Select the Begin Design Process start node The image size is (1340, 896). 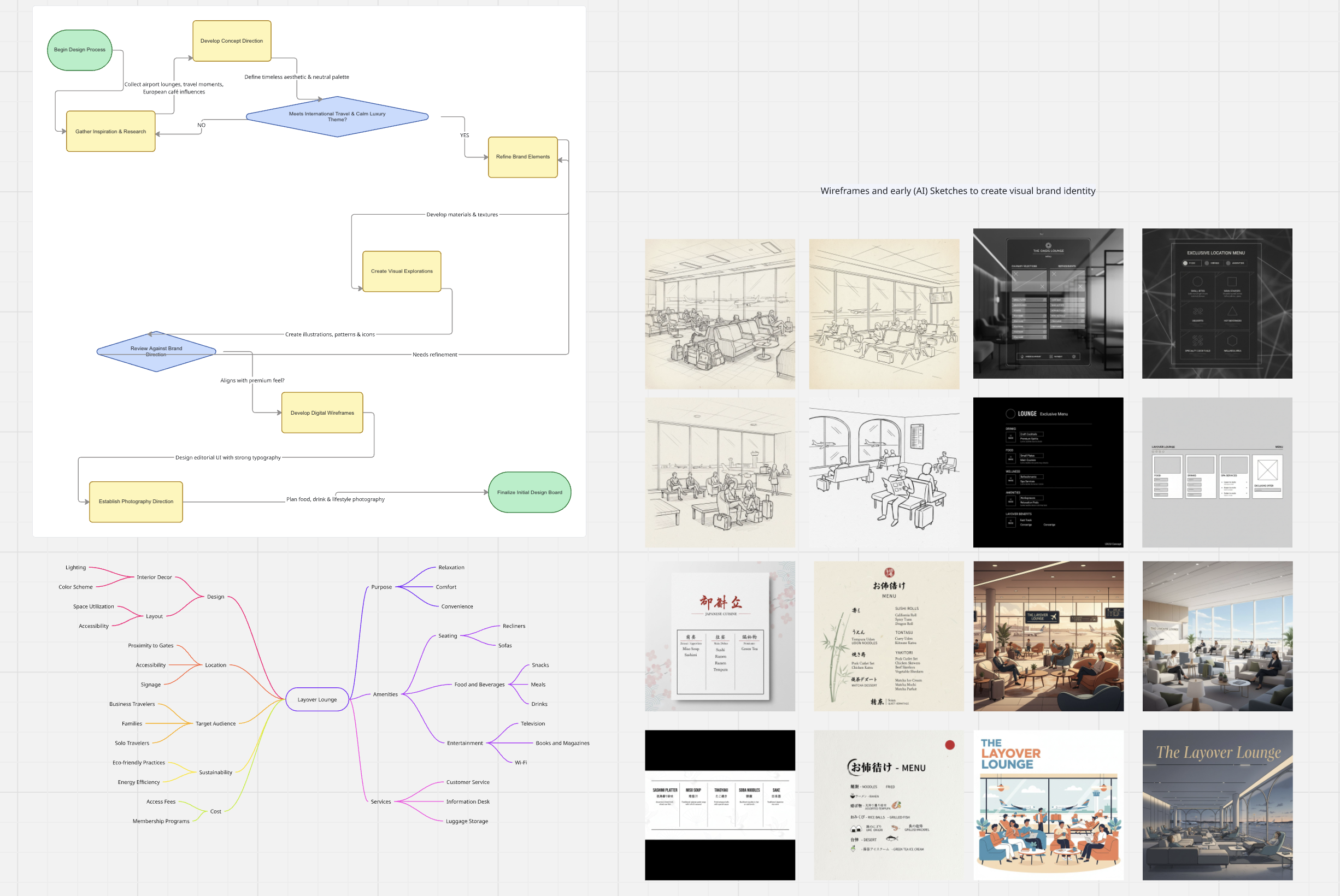click(x=79, y=50)
